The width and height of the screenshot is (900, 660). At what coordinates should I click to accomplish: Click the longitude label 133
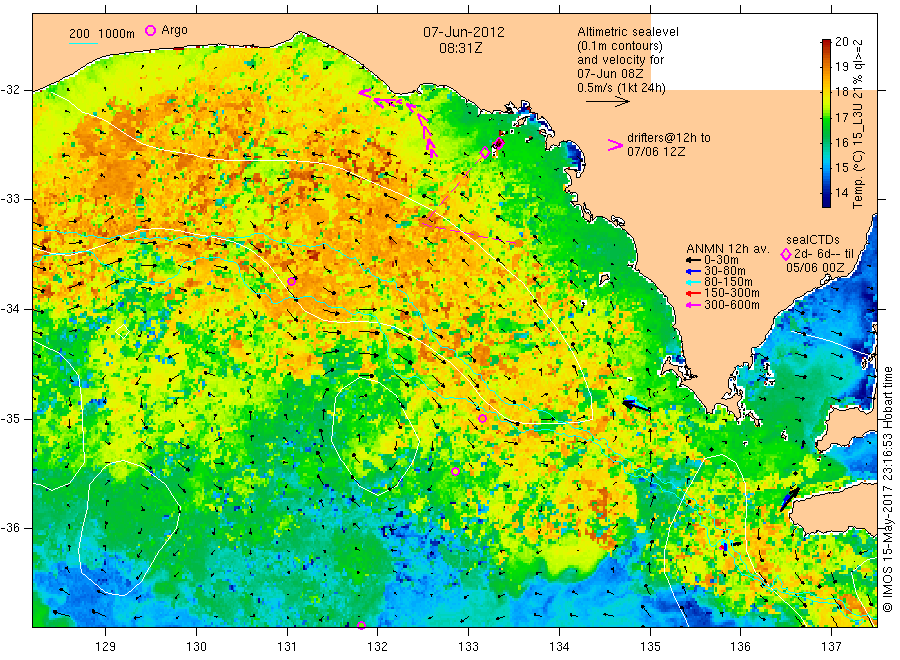(x=468, y=647)
